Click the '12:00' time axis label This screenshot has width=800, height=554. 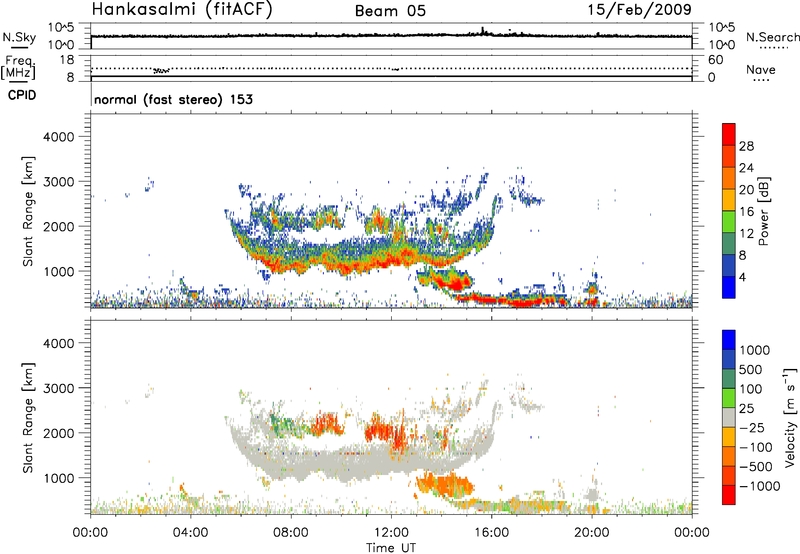[x=391, y=533]
